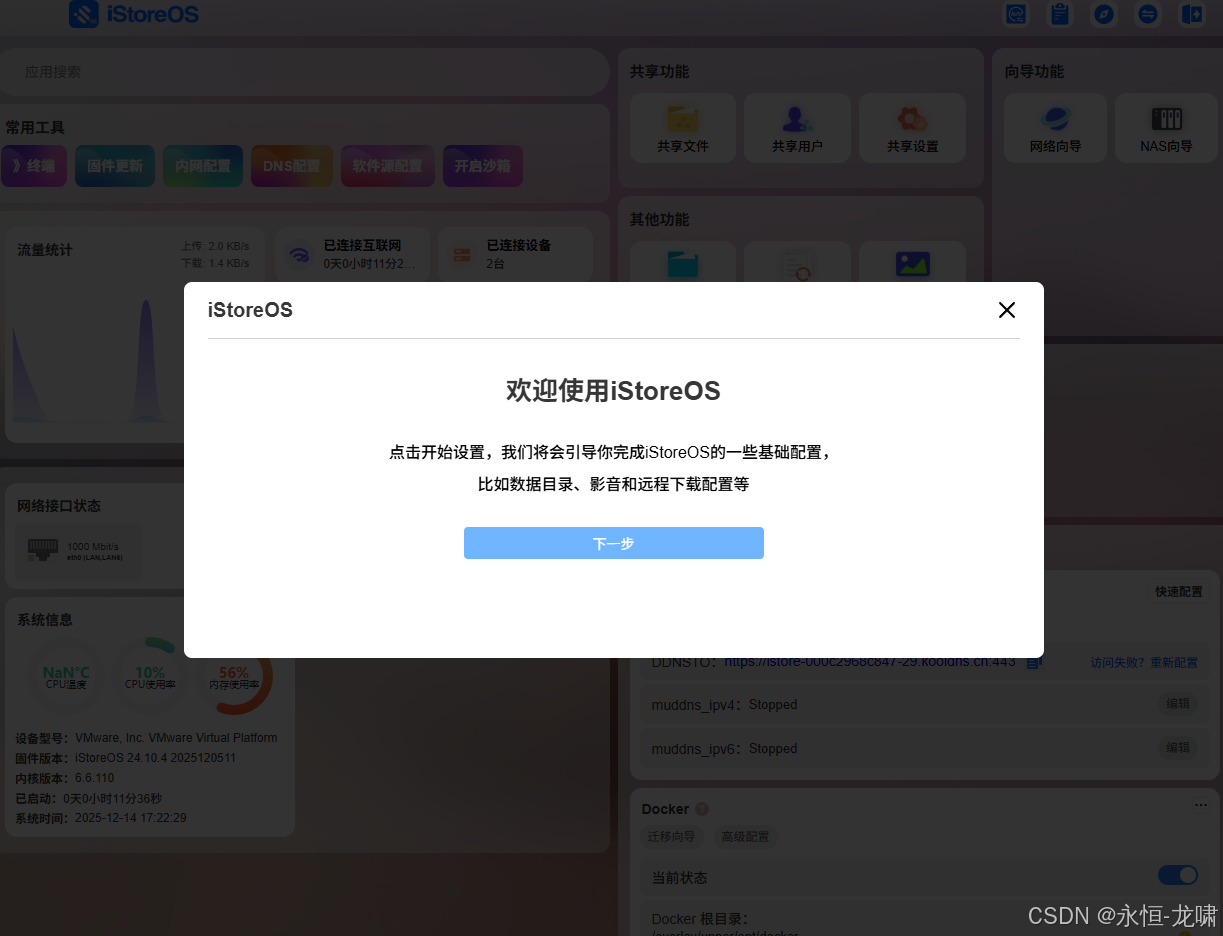
Task: Launch the 网络向导 wizard icon
Action: 1055,120
